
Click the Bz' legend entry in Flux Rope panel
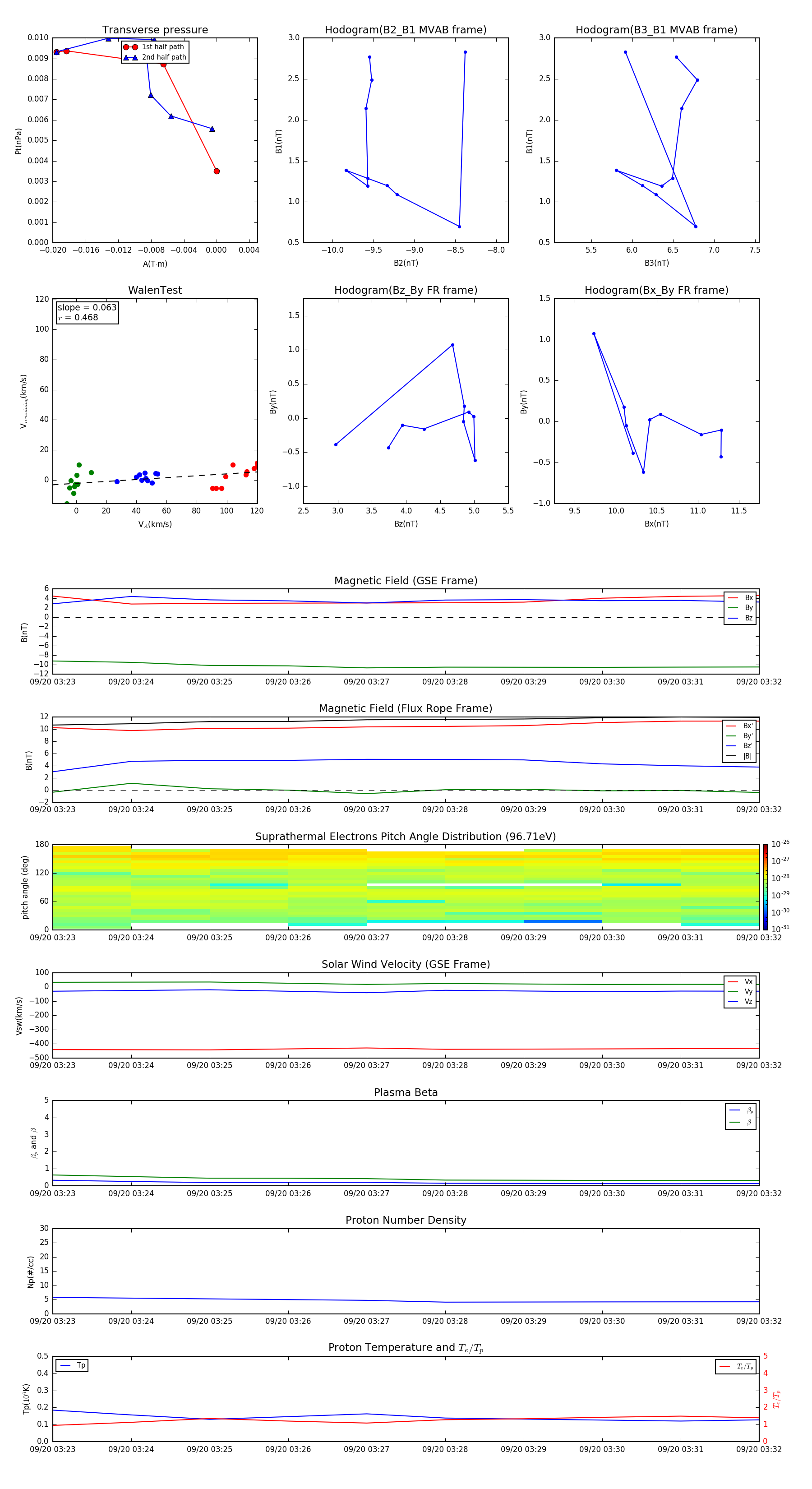[739, 746]
